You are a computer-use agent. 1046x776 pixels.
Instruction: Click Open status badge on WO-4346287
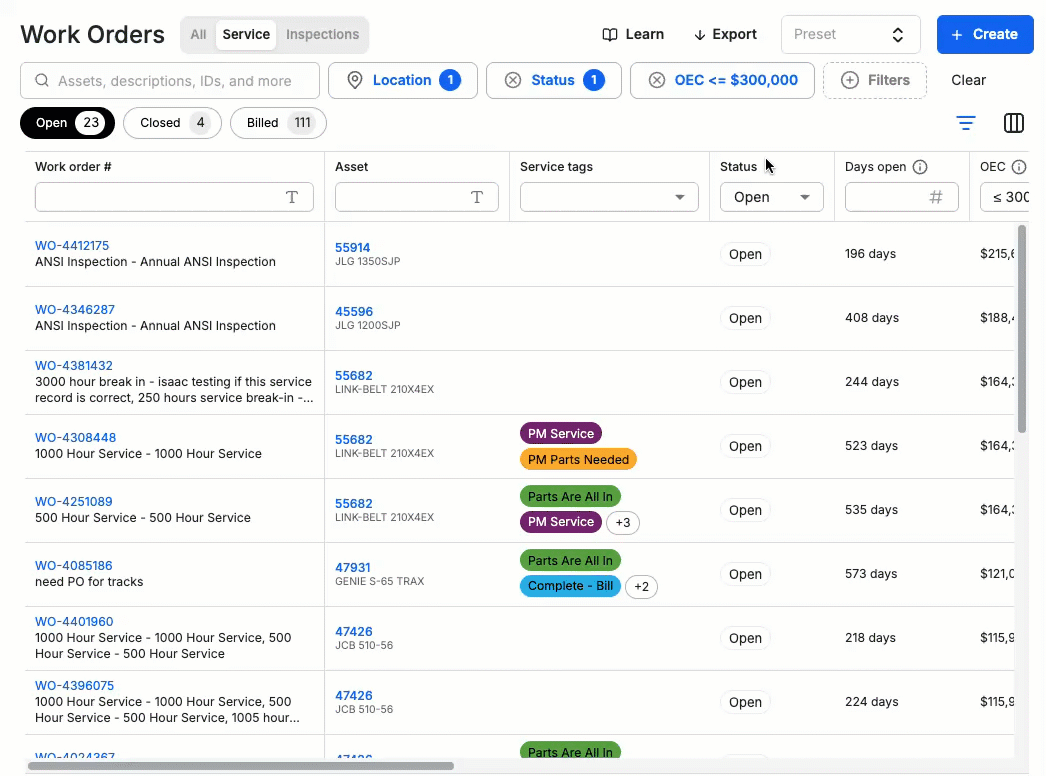pyautogui.click(x=745, y=318)
